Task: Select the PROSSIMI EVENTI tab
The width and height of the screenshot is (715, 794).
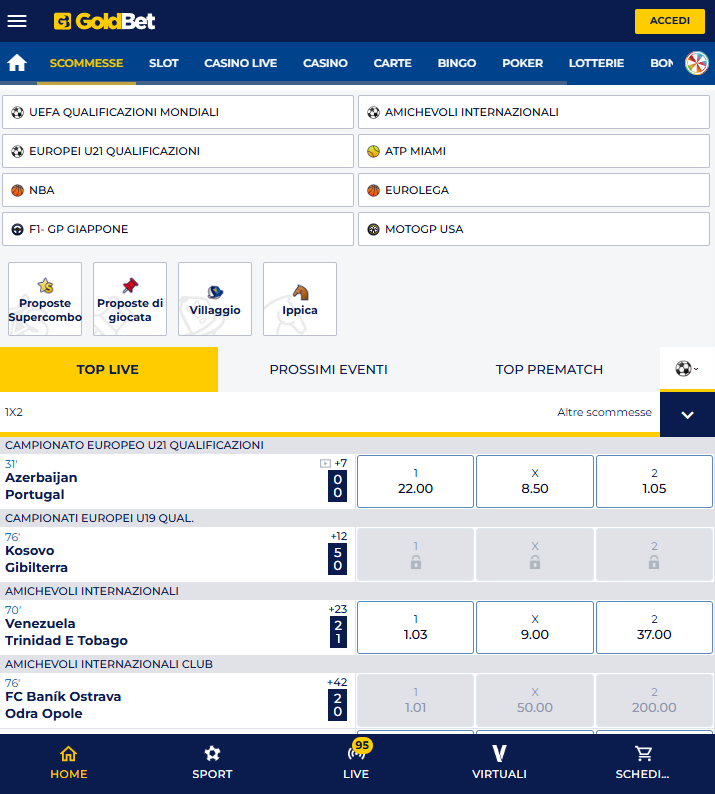Action: (329, 369)
